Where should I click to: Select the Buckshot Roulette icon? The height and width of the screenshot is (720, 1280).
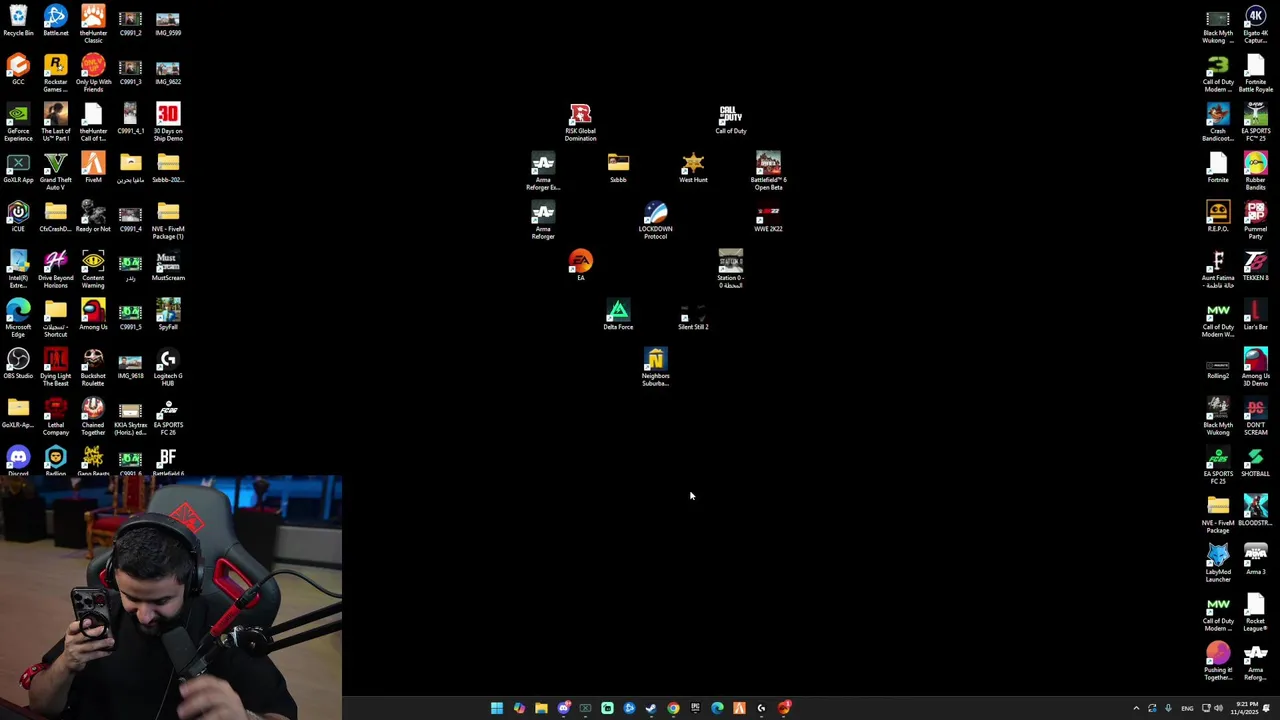[x=93, y=367]
